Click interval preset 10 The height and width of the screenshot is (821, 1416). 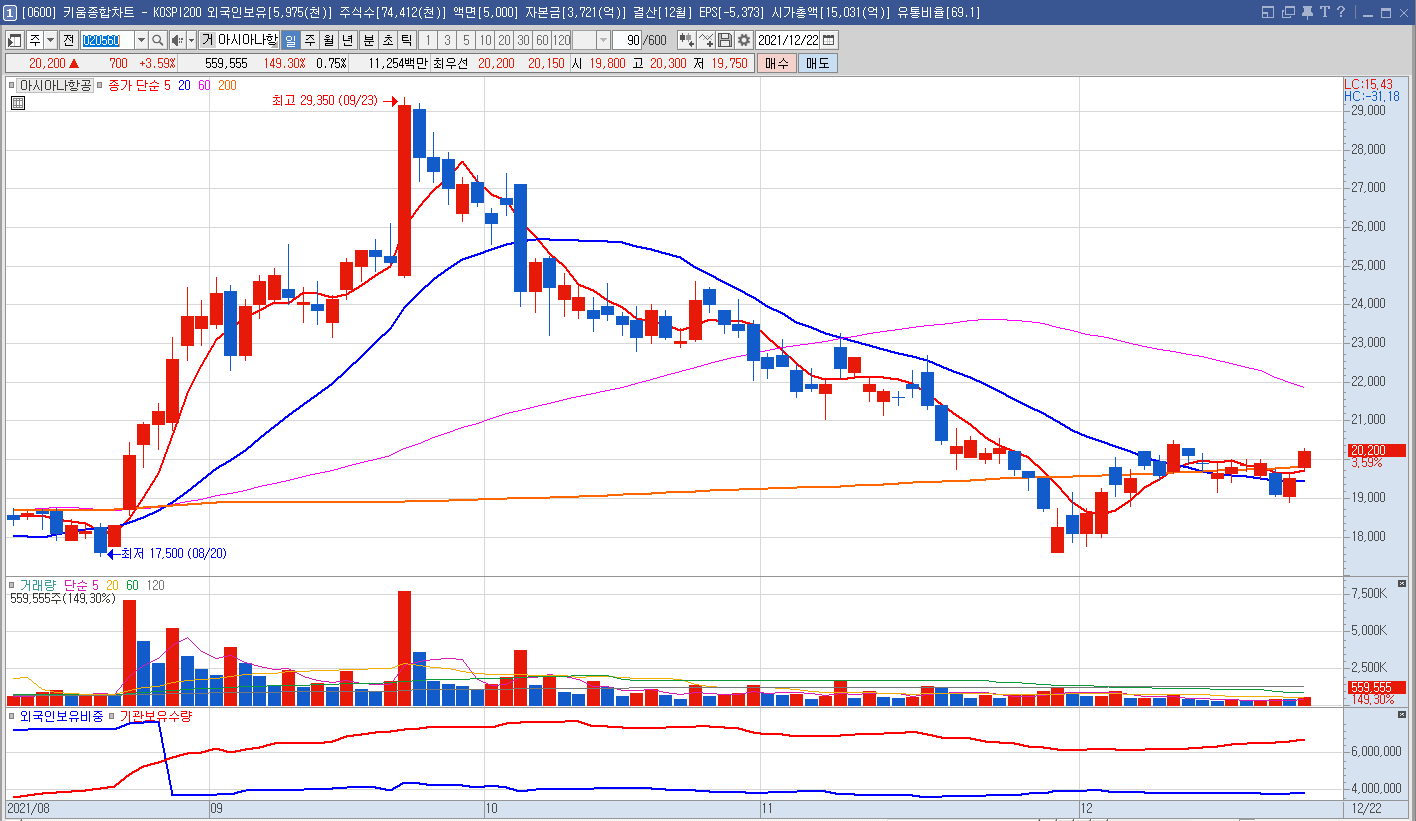[484, 40]
